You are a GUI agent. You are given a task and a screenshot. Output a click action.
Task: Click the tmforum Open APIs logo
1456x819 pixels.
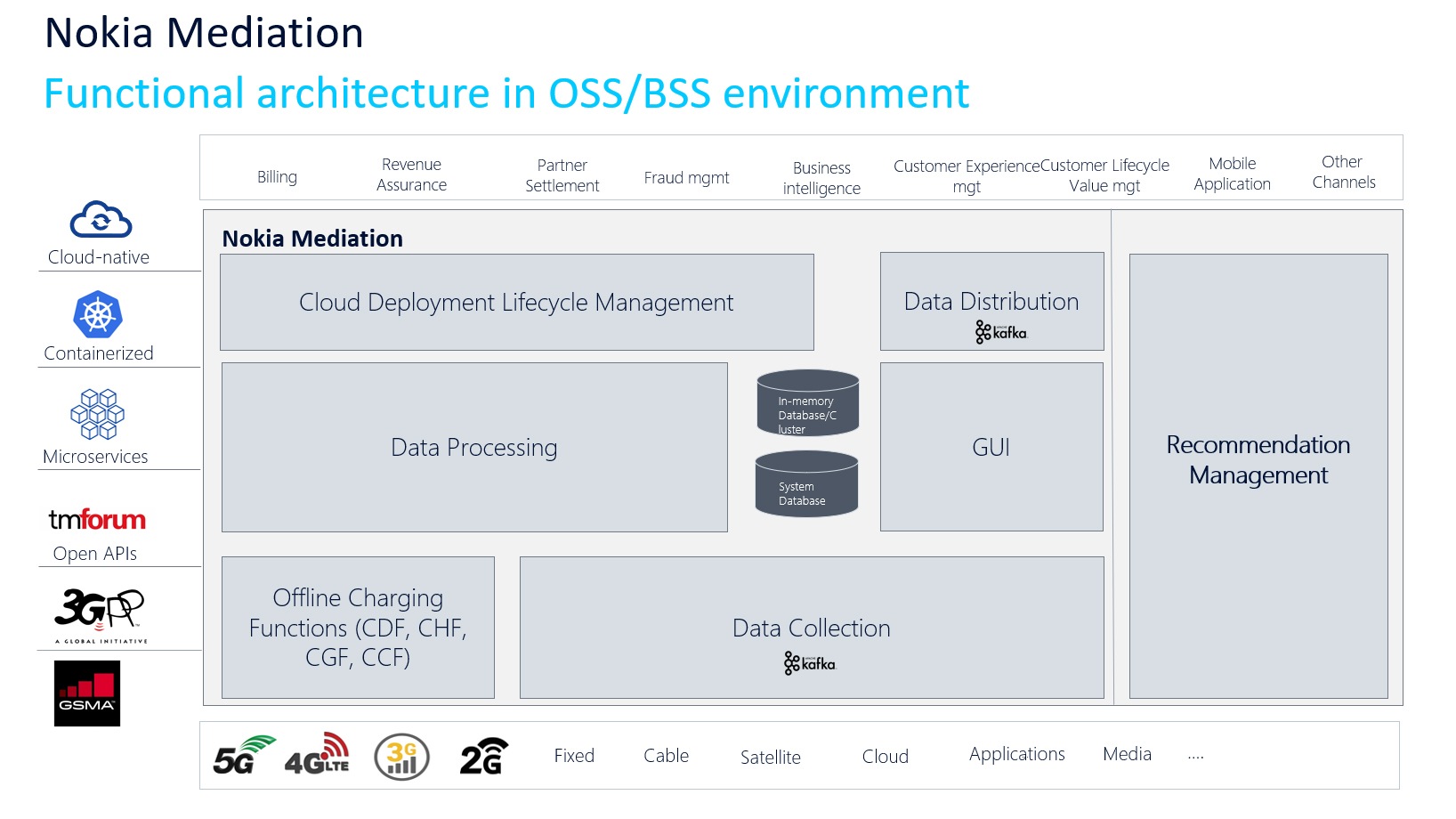(x=97, y=519)
